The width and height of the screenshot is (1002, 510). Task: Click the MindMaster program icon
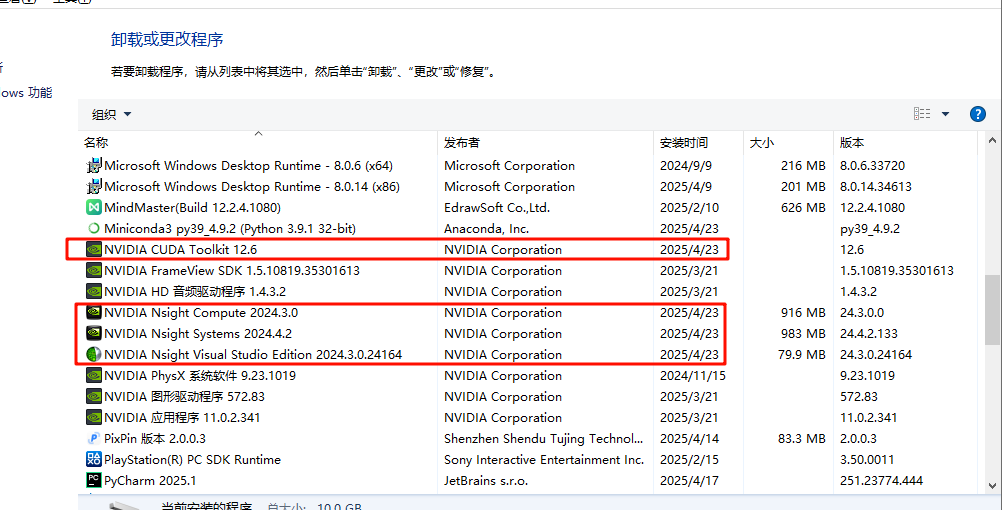(x=94, y=208)
